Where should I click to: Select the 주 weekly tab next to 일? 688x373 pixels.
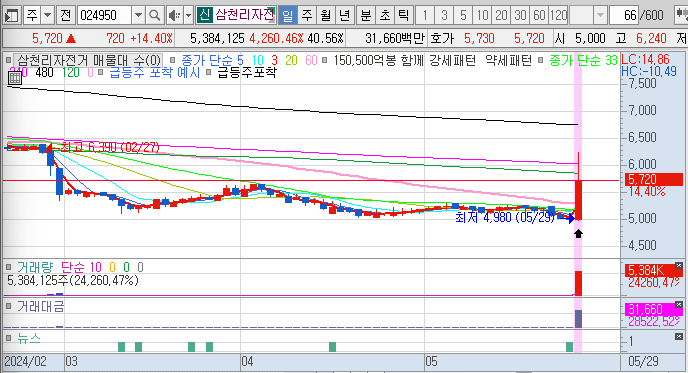(x=307, y=16)
